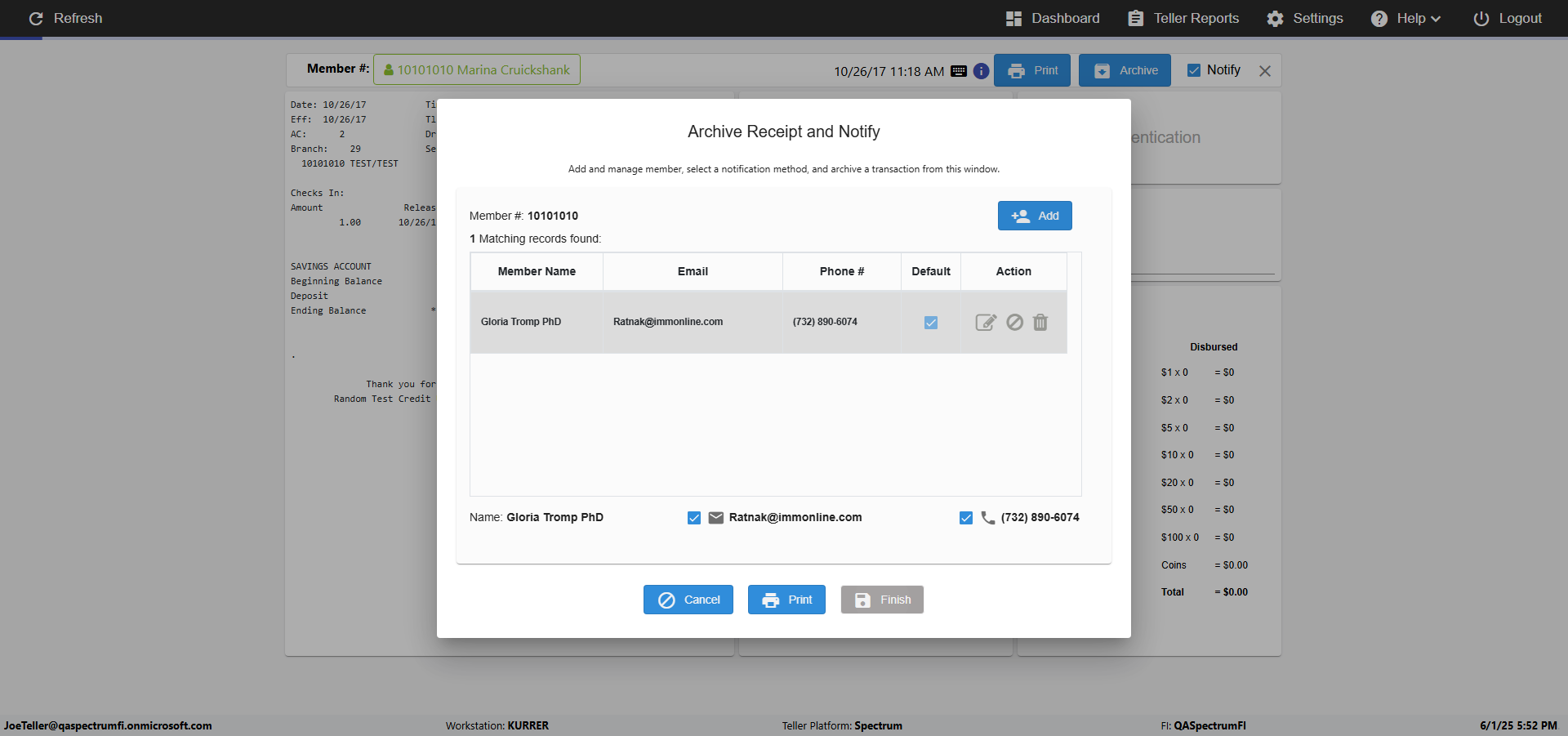Click the Logout power icon
The width and height of the screenshot is (1568, 736).
tap(1481, 19)
